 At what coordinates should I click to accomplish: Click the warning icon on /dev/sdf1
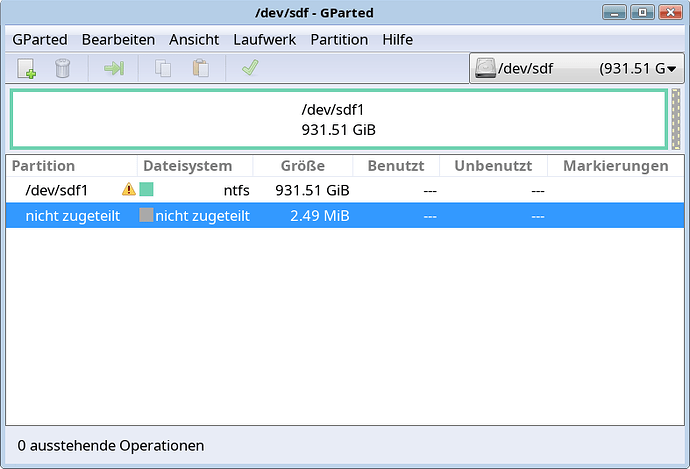[128, 189]
